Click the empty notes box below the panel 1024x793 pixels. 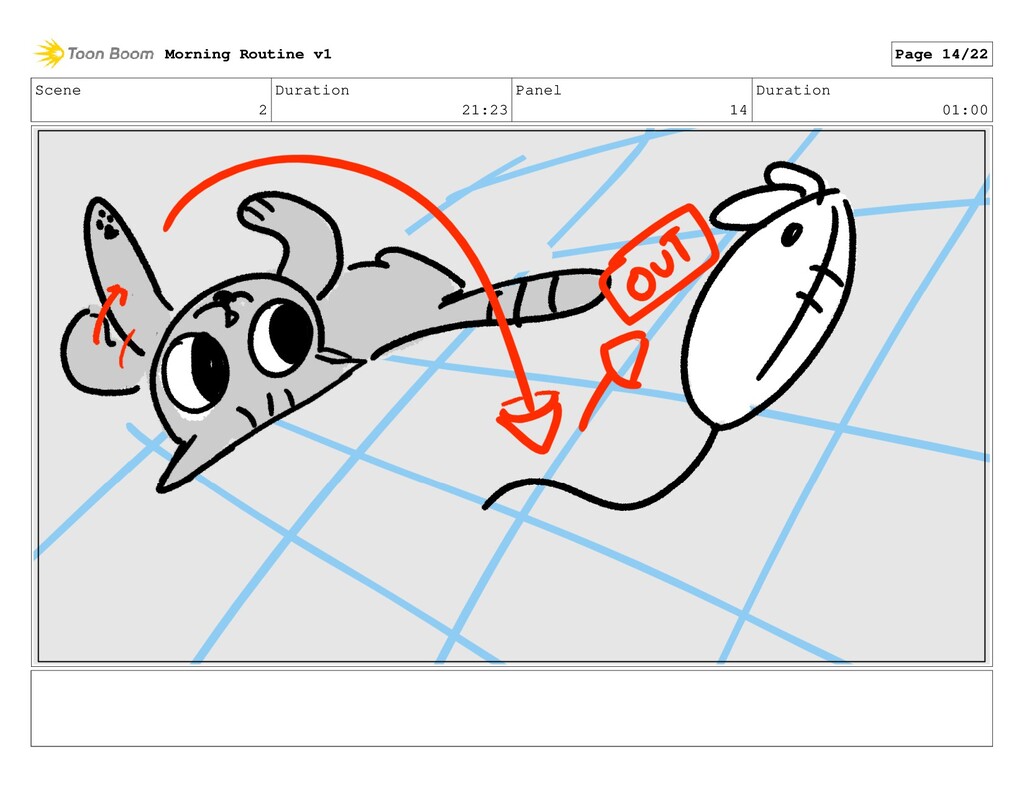pos(511,708)
